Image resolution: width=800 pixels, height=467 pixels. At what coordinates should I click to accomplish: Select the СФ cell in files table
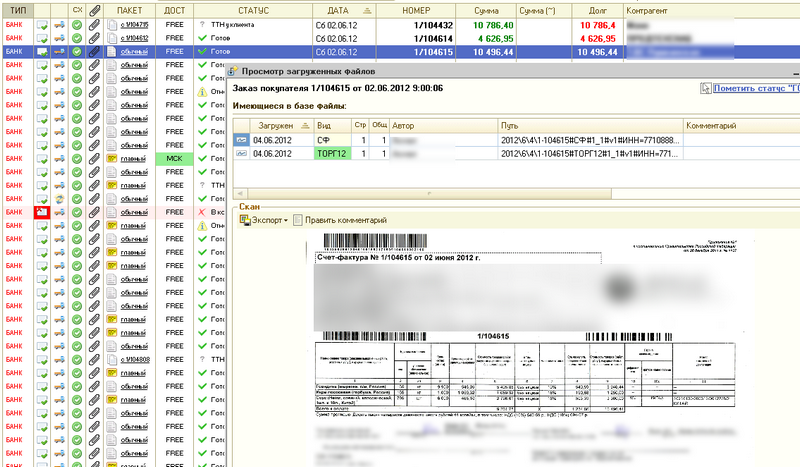[333, 140]
